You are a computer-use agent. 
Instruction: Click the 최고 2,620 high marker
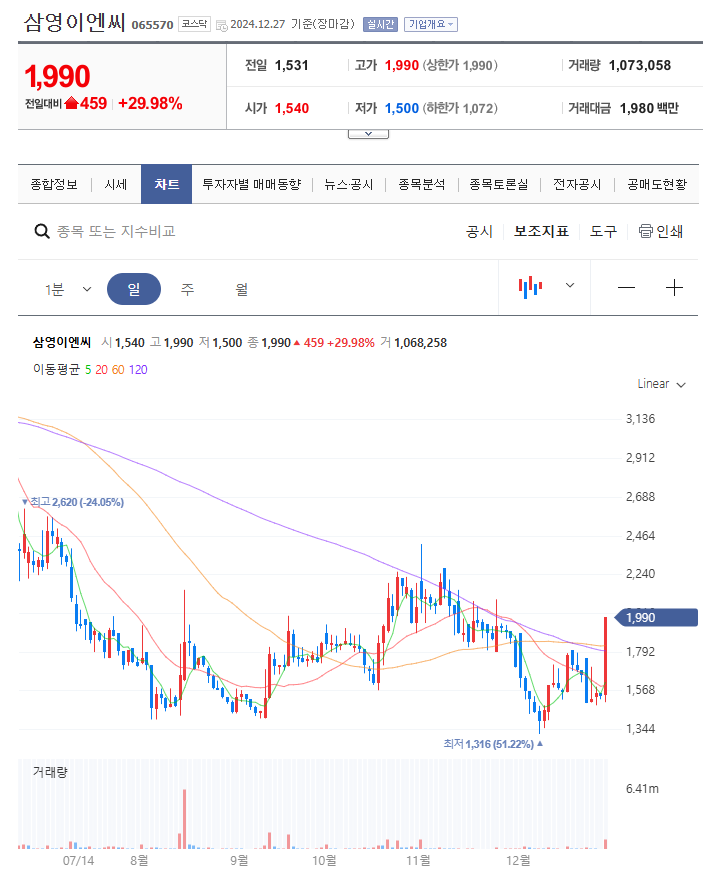point(73,502)
